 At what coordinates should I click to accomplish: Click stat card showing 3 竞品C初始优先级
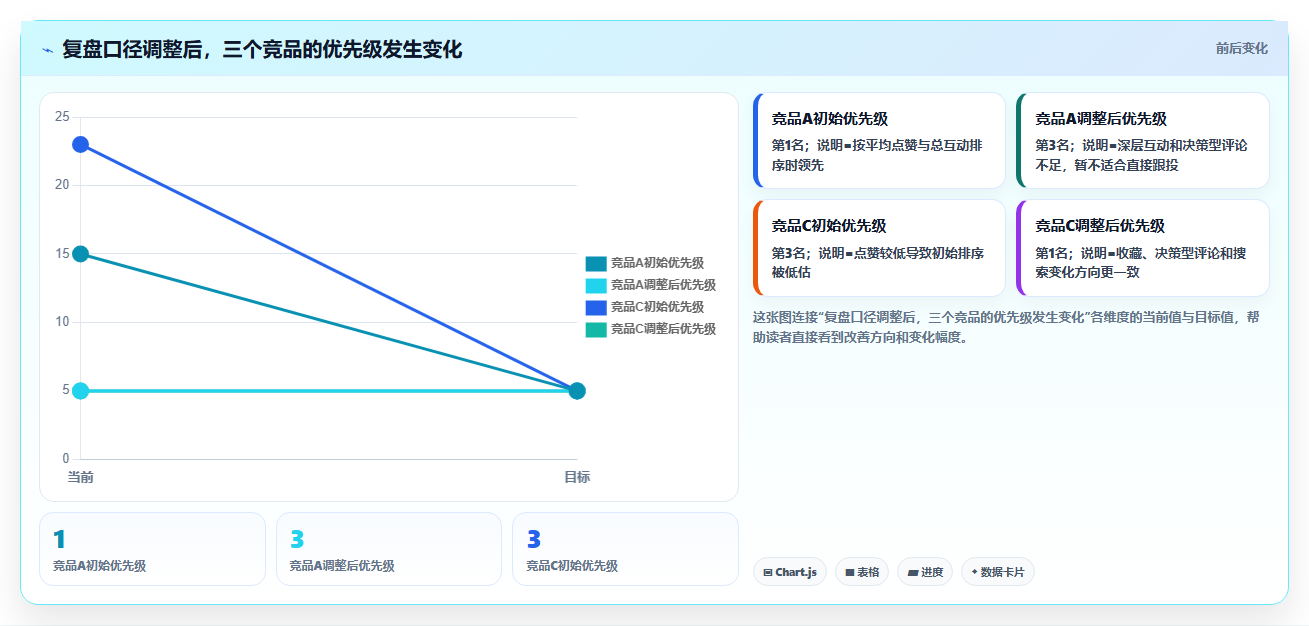[x=625, y=549]
